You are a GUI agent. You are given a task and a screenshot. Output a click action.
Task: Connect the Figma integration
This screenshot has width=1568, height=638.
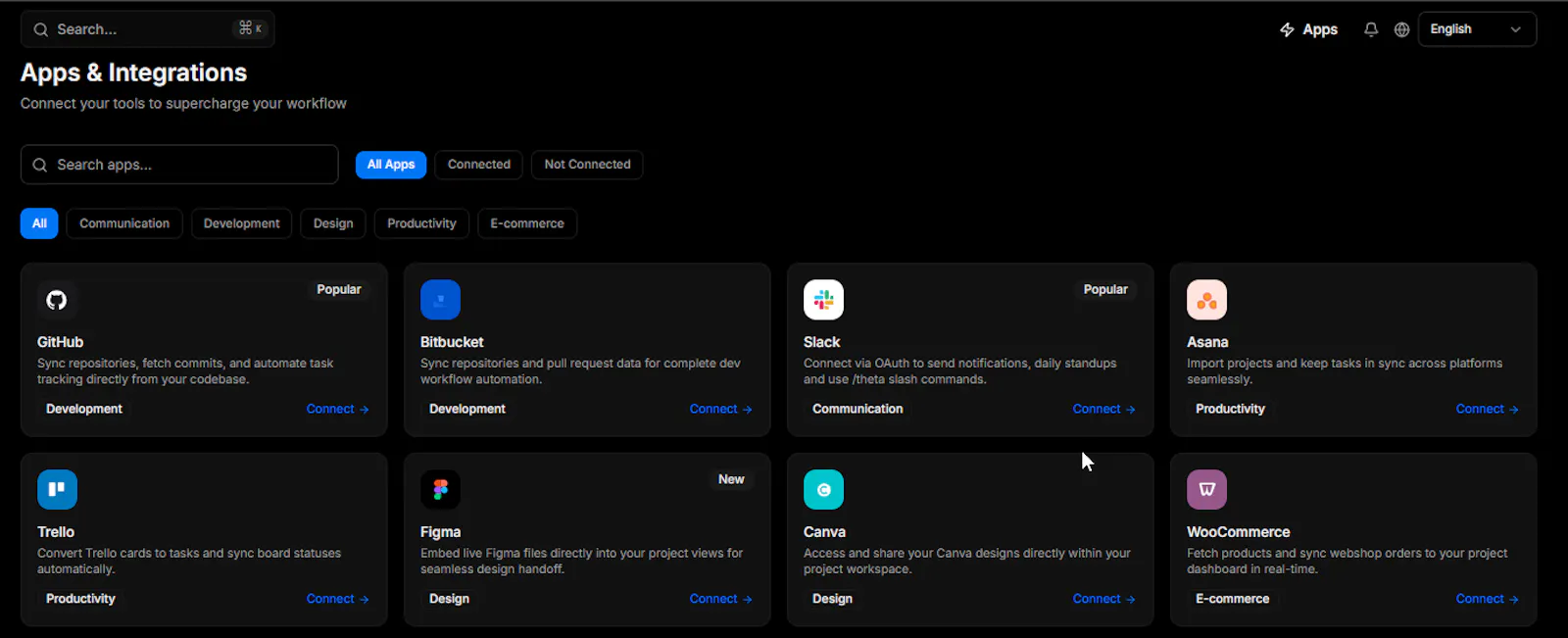[x=721, y=599]
